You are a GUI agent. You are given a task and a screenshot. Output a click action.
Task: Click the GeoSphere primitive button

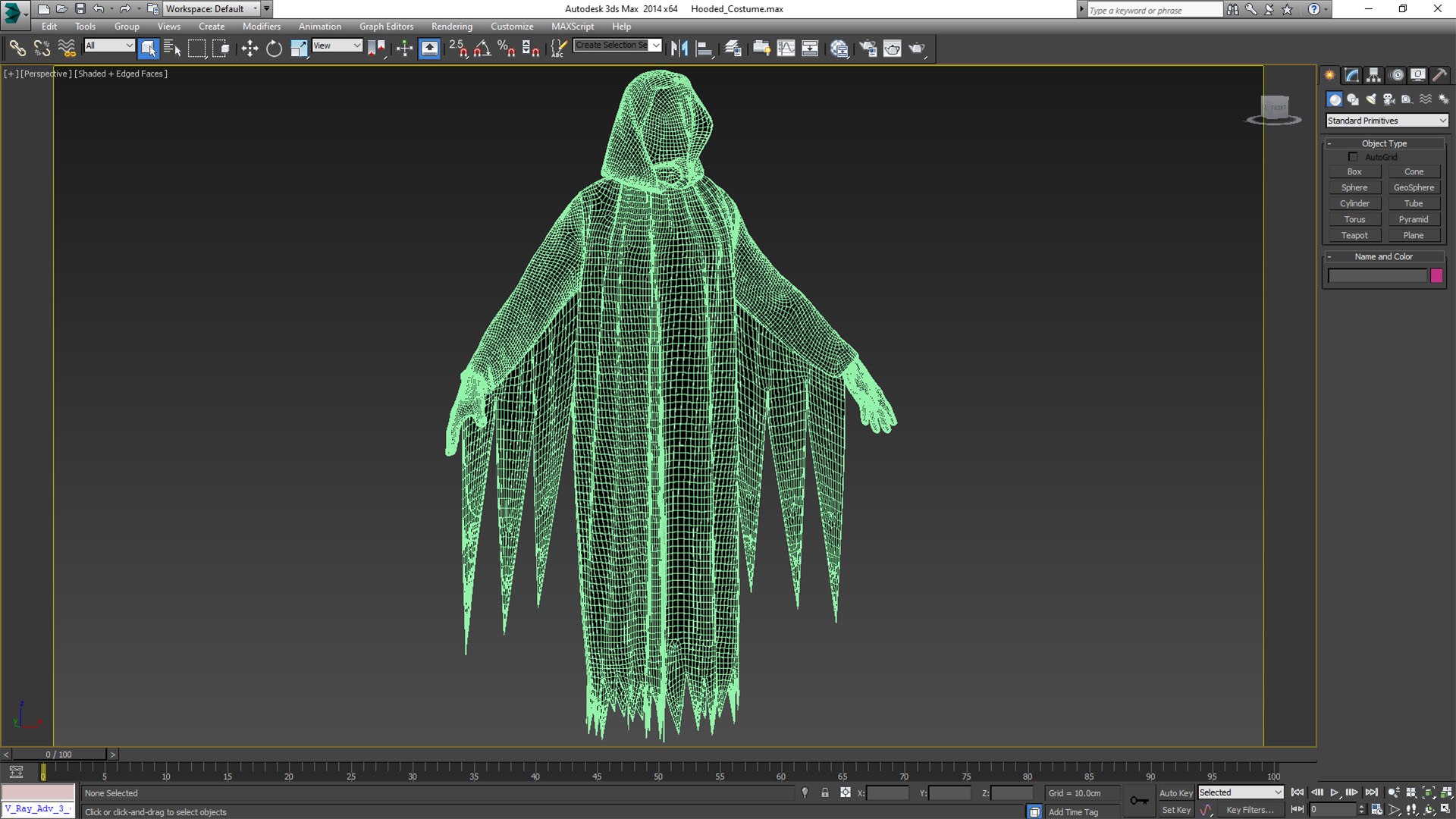pos(1414,188)
